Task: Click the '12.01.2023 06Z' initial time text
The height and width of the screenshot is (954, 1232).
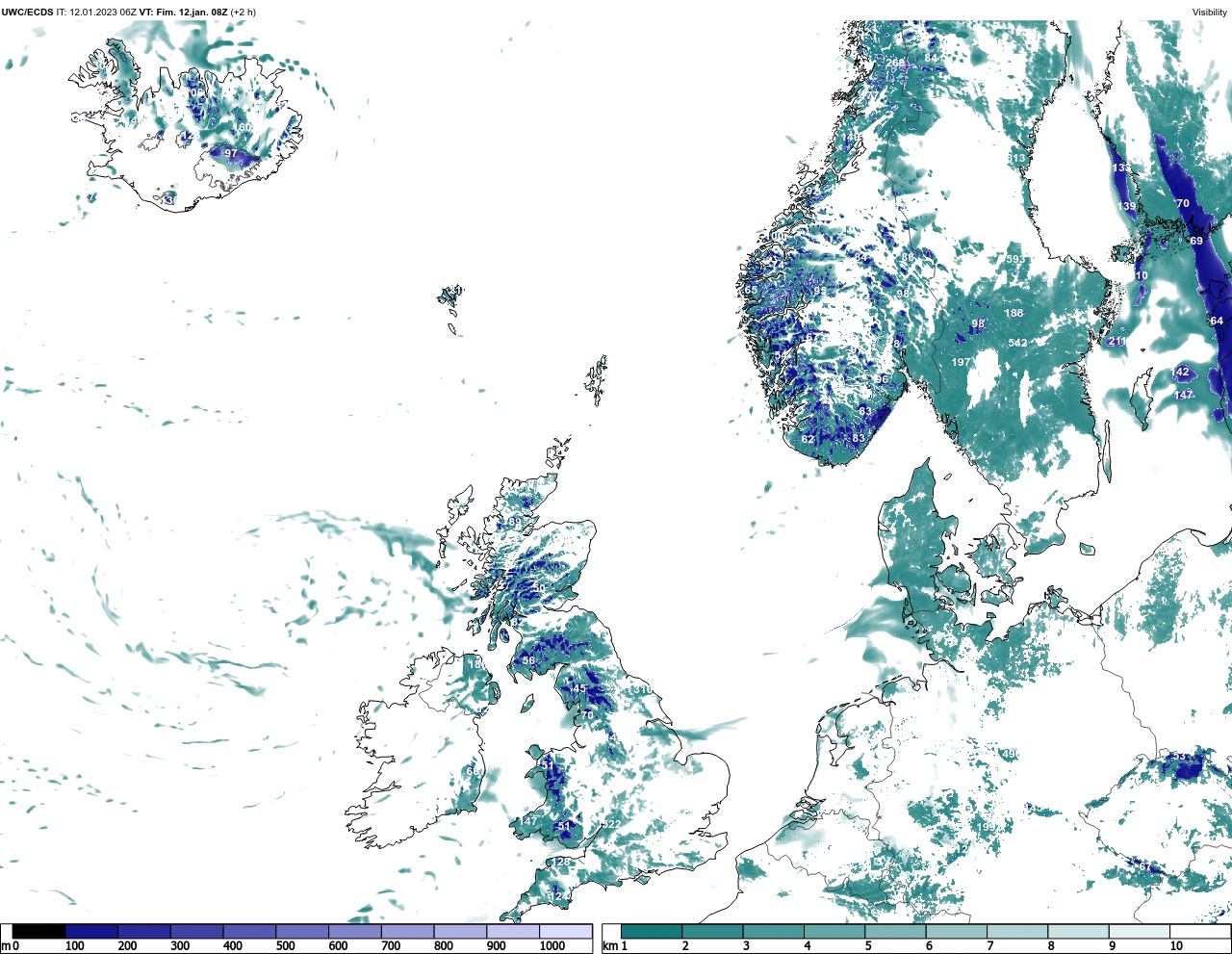Action: 103,13
